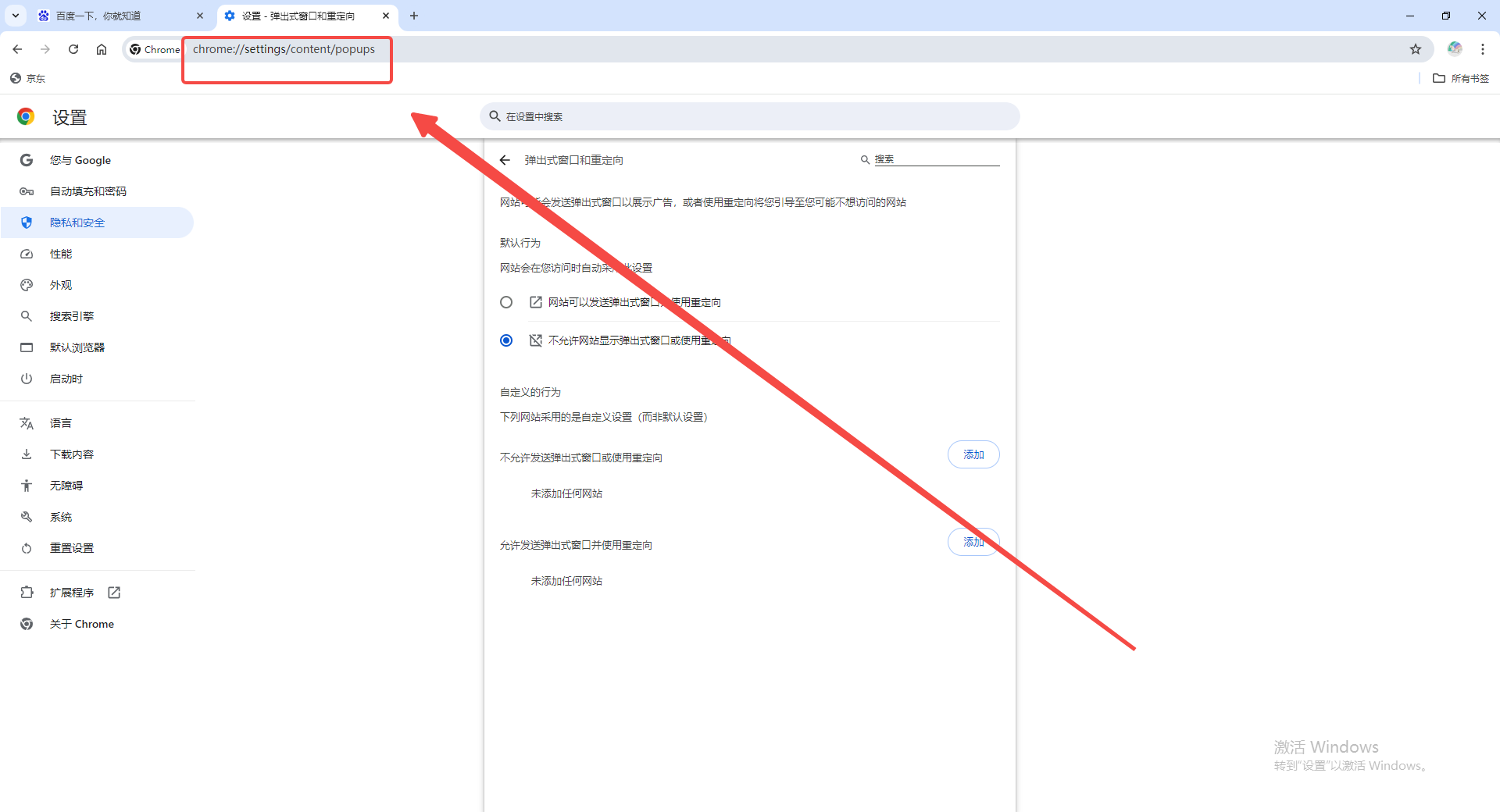Open 性能 settings
The image size is (1500, 812).
coord(97,254)
